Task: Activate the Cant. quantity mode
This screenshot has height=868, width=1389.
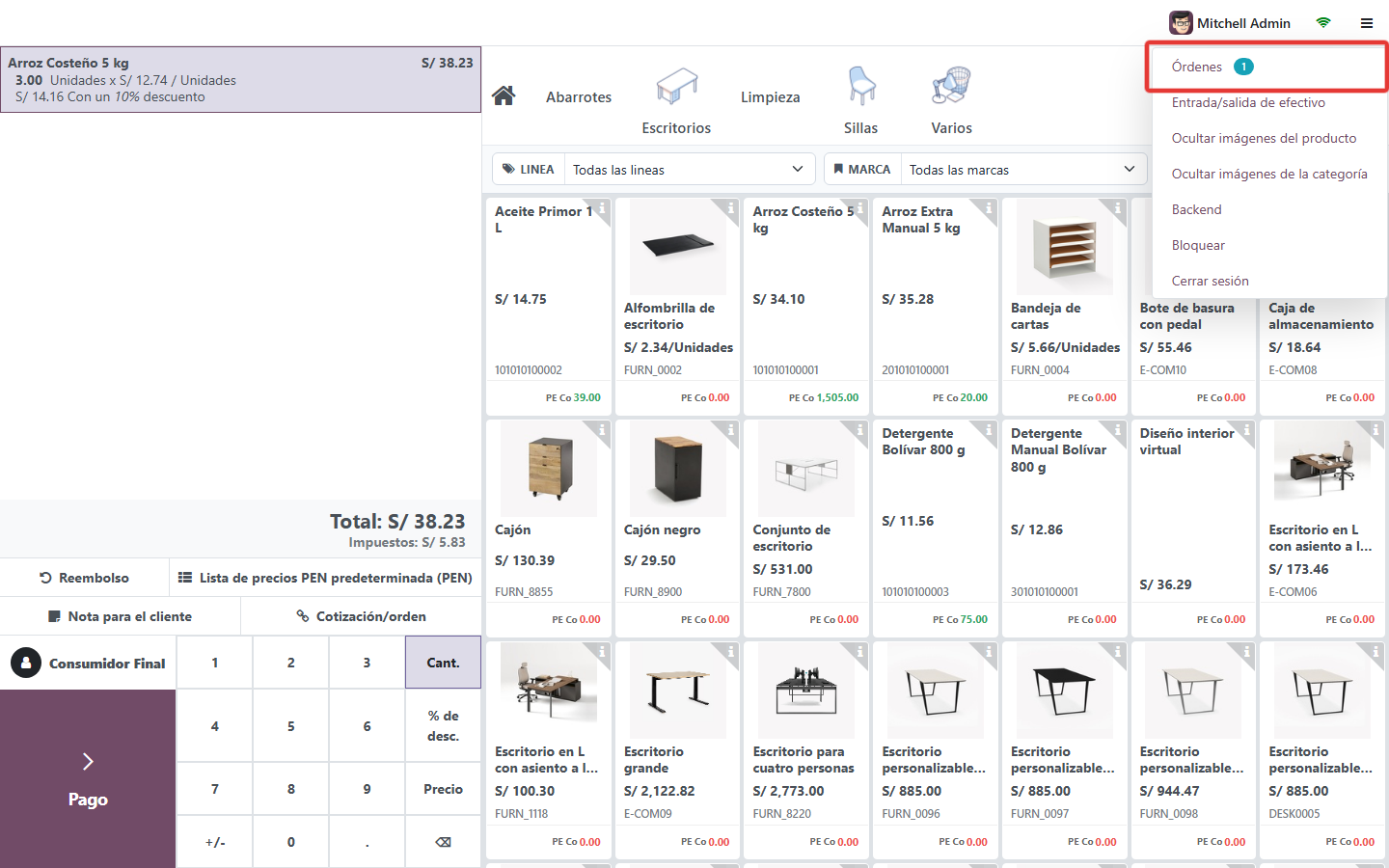Action: tap(443, 663)
